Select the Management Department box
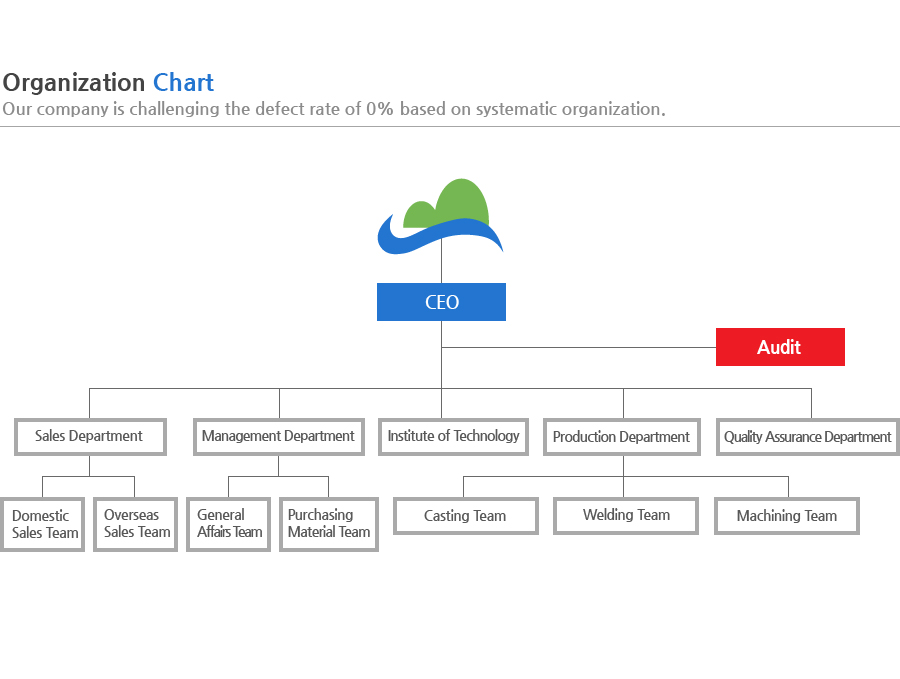This screenshot has width=900, height=679. tap(279, 437)
